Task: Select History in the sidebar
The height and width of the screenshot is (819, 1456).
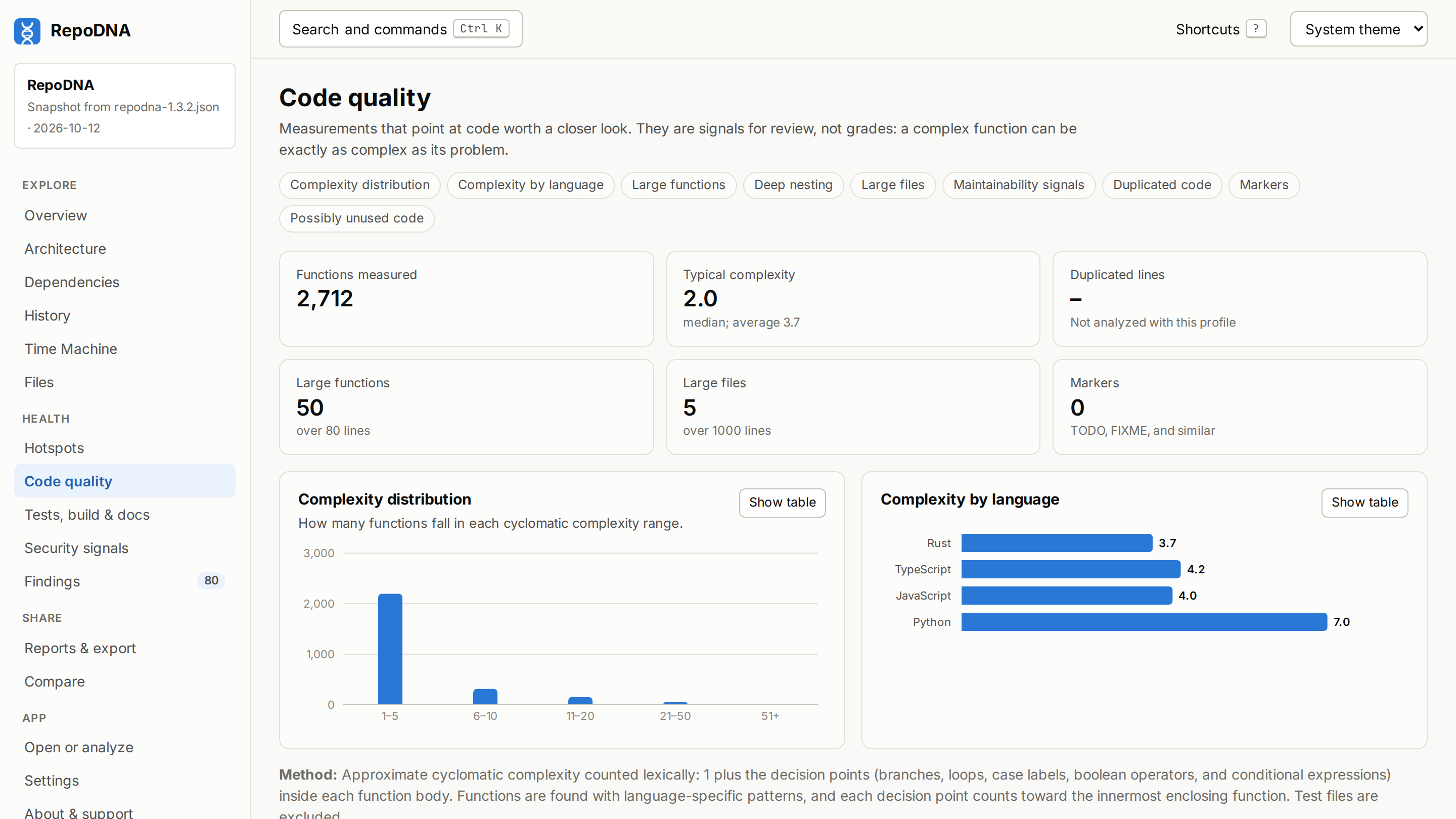Action: 124,315
